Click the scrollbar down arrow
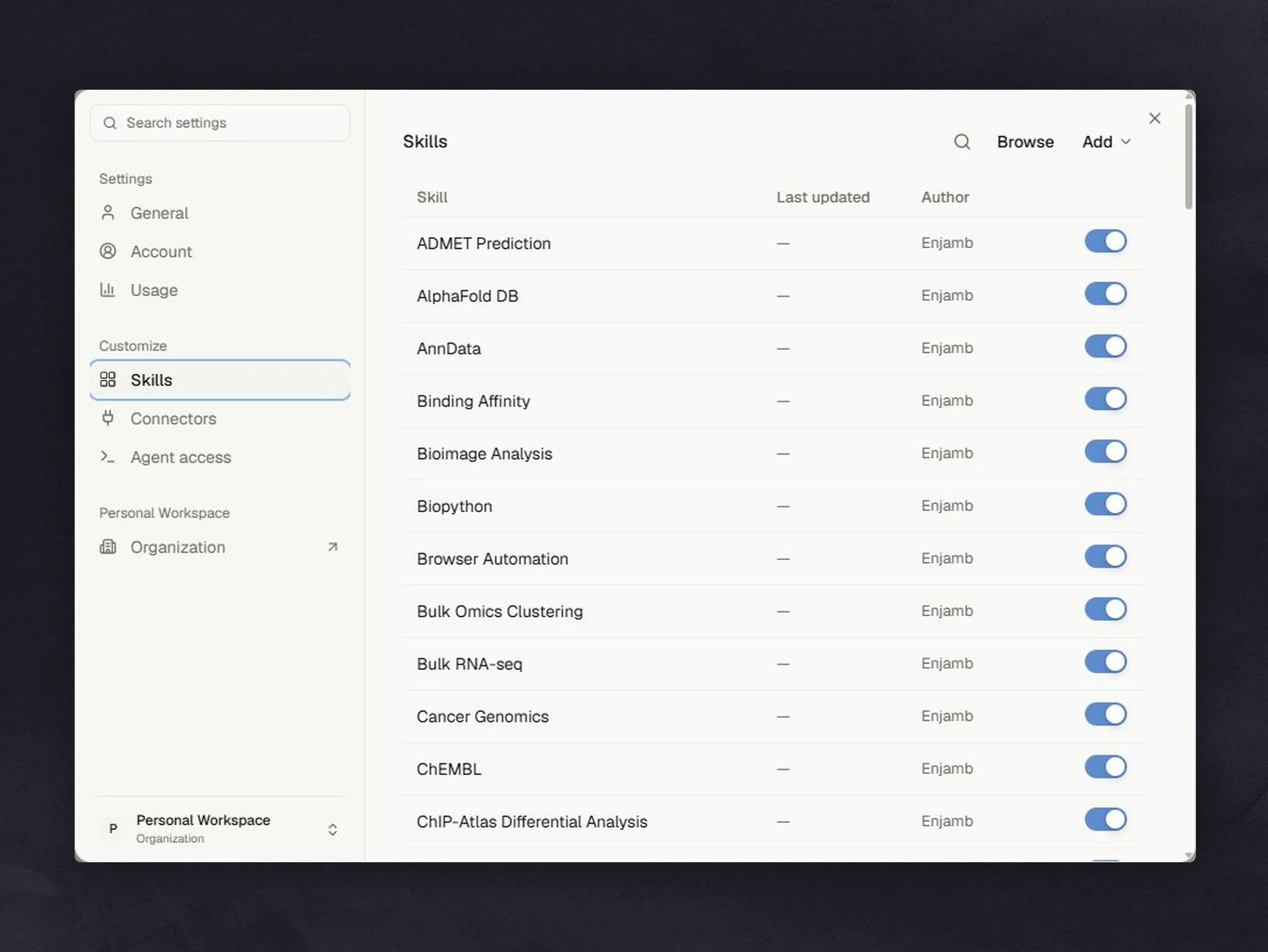The width and height of the screenshot is (1268, 952). tap(1188, 855)
